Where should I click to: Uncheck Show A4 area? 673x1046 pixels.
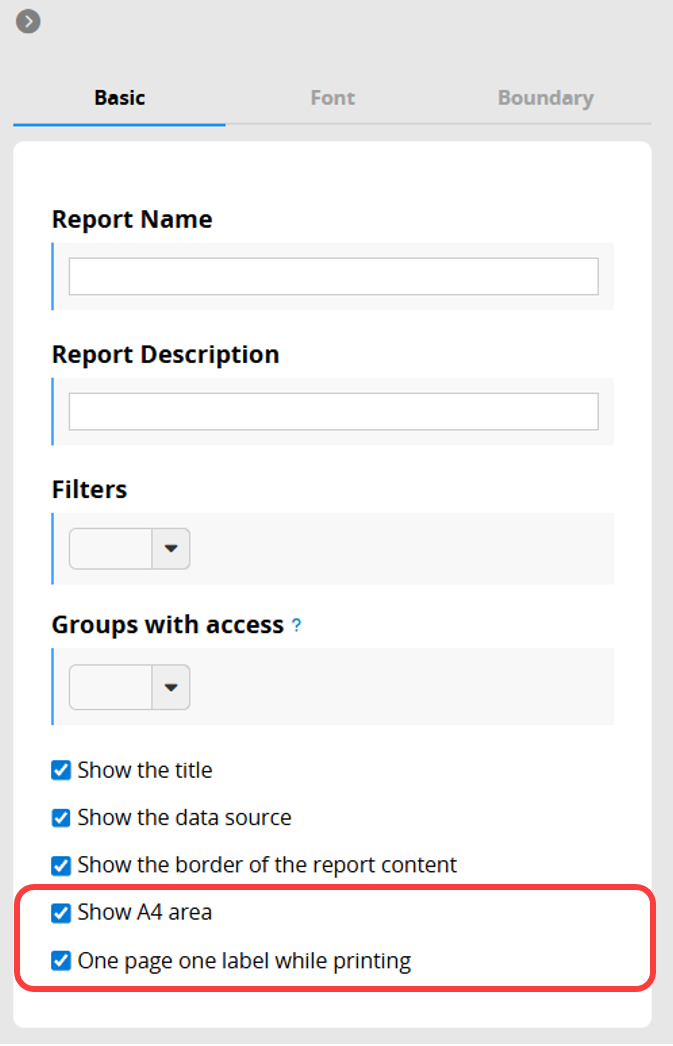coord(61,913)
